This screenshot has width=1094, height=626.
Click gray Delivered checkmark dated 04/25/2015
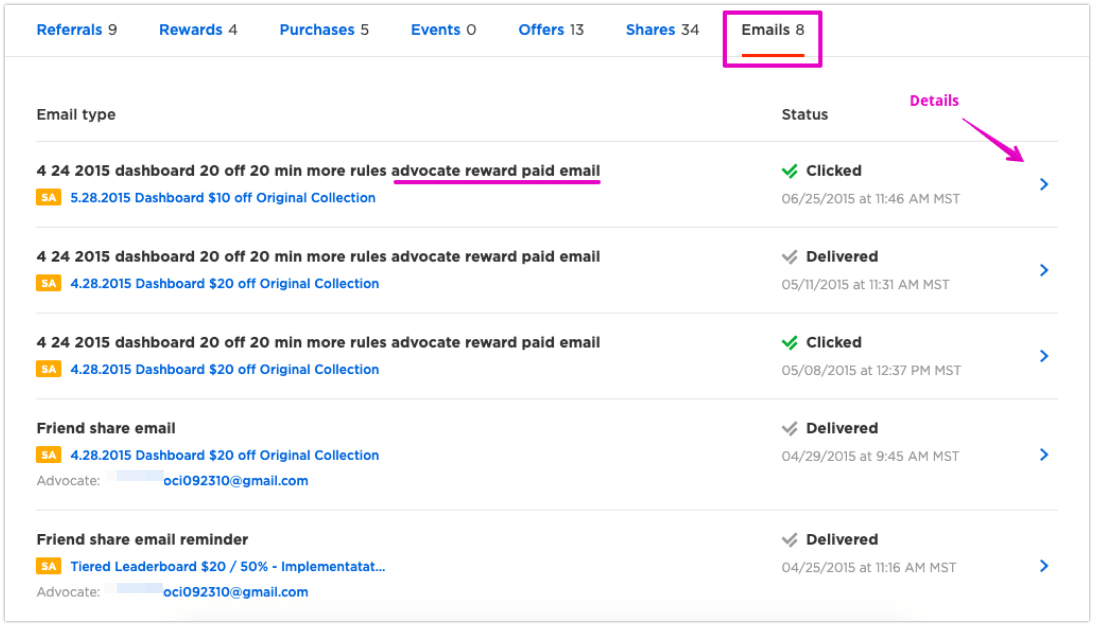[789, 540]
